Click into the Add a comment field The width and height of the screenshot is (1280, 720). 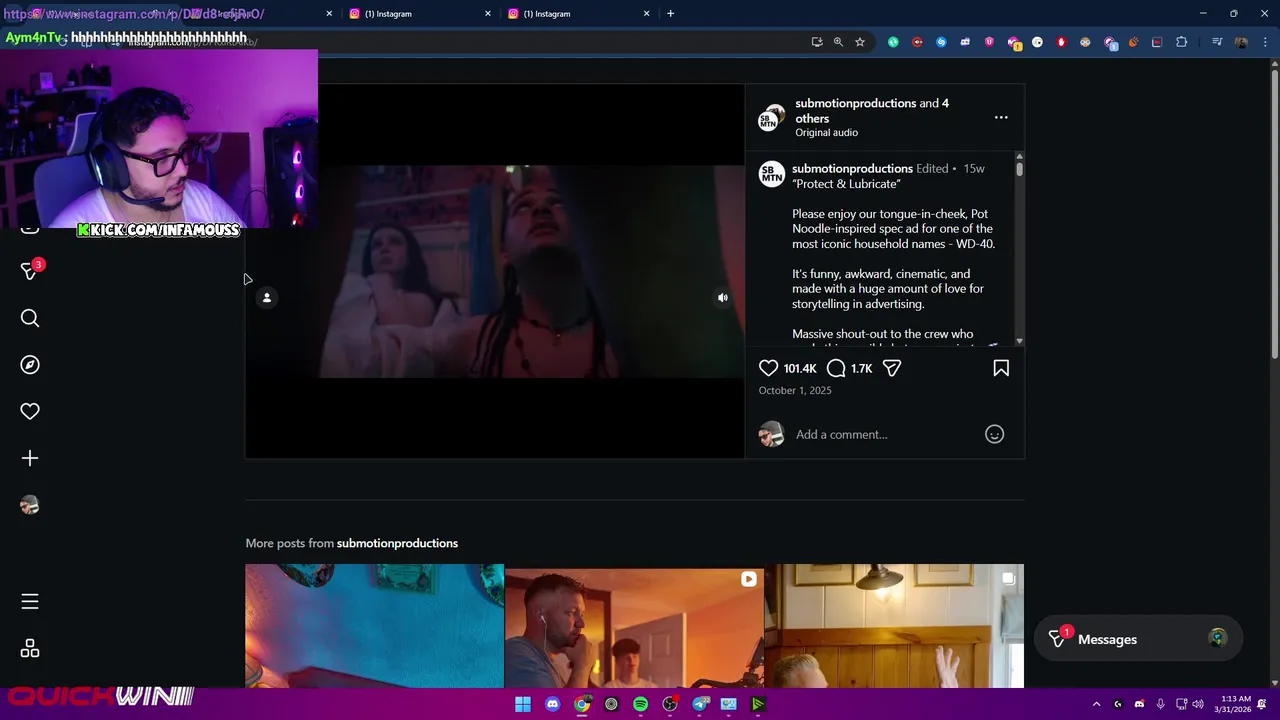coord(885,434)
